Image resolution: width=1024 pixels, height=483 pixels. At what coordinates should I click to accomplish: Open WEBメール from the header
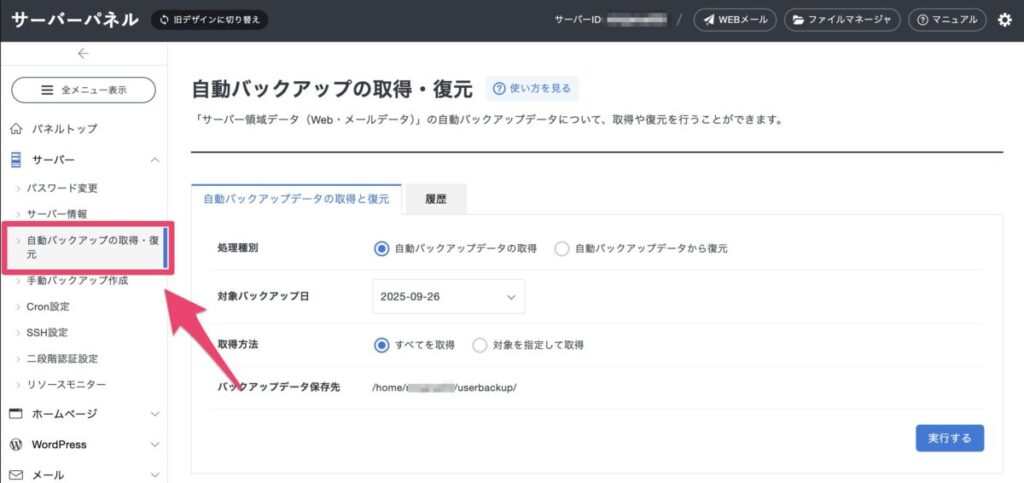click(x=735, y=20)
